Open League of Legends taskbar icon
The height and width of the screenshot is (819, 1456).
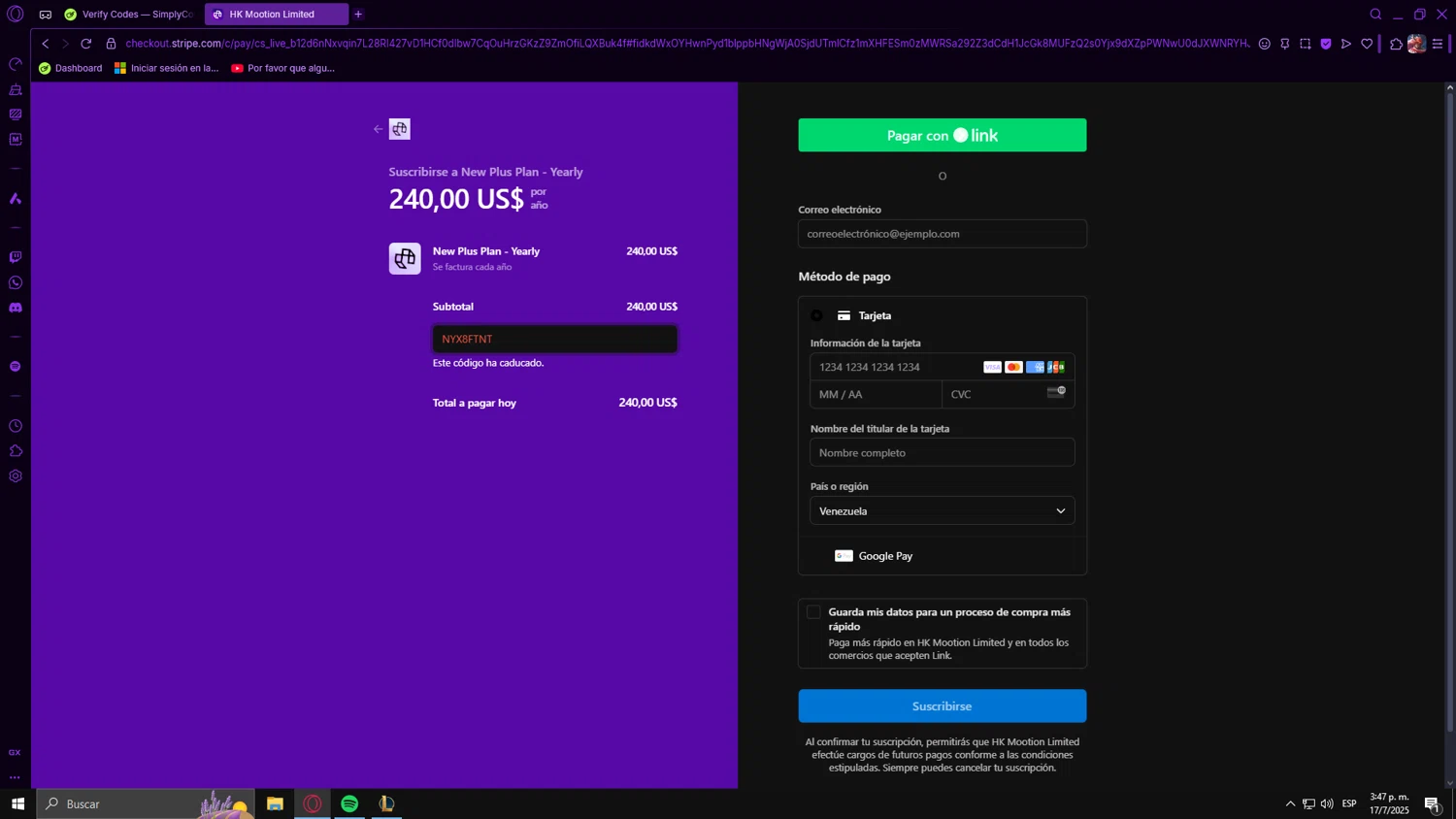coord(386,803)
